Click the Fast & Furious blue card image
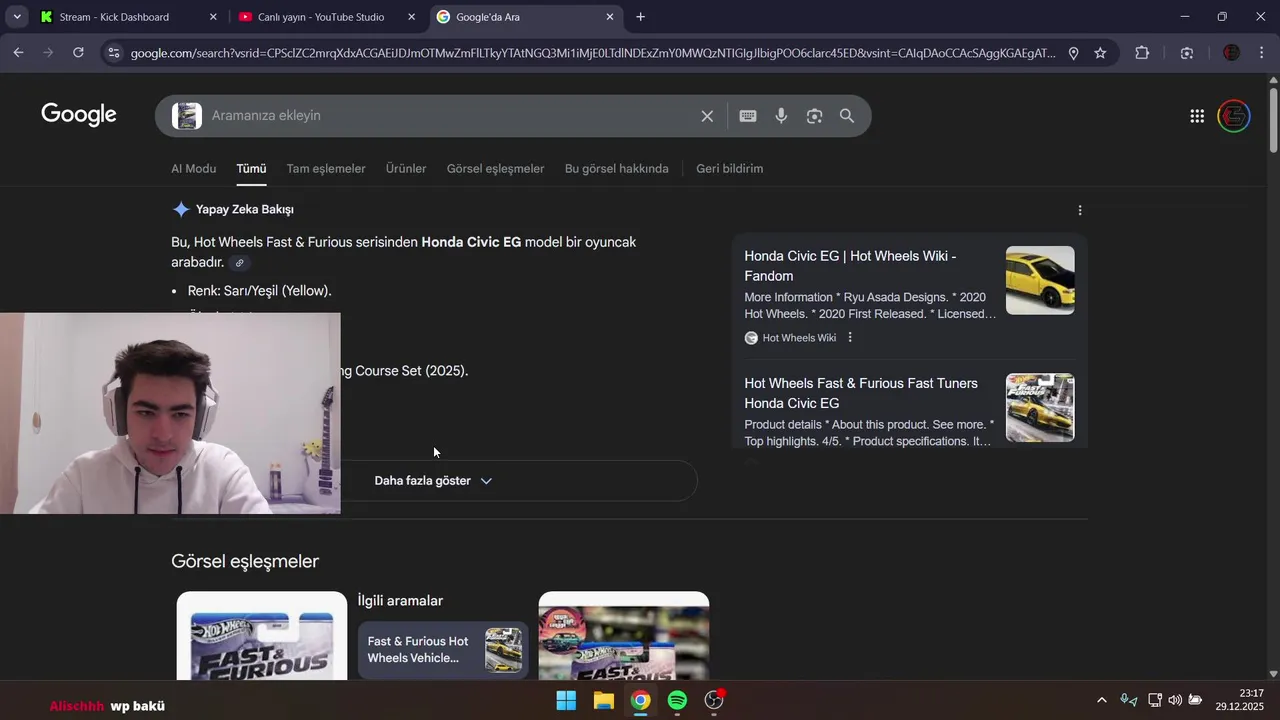Viewport: 1280px width, 720px height. [262, 636]
